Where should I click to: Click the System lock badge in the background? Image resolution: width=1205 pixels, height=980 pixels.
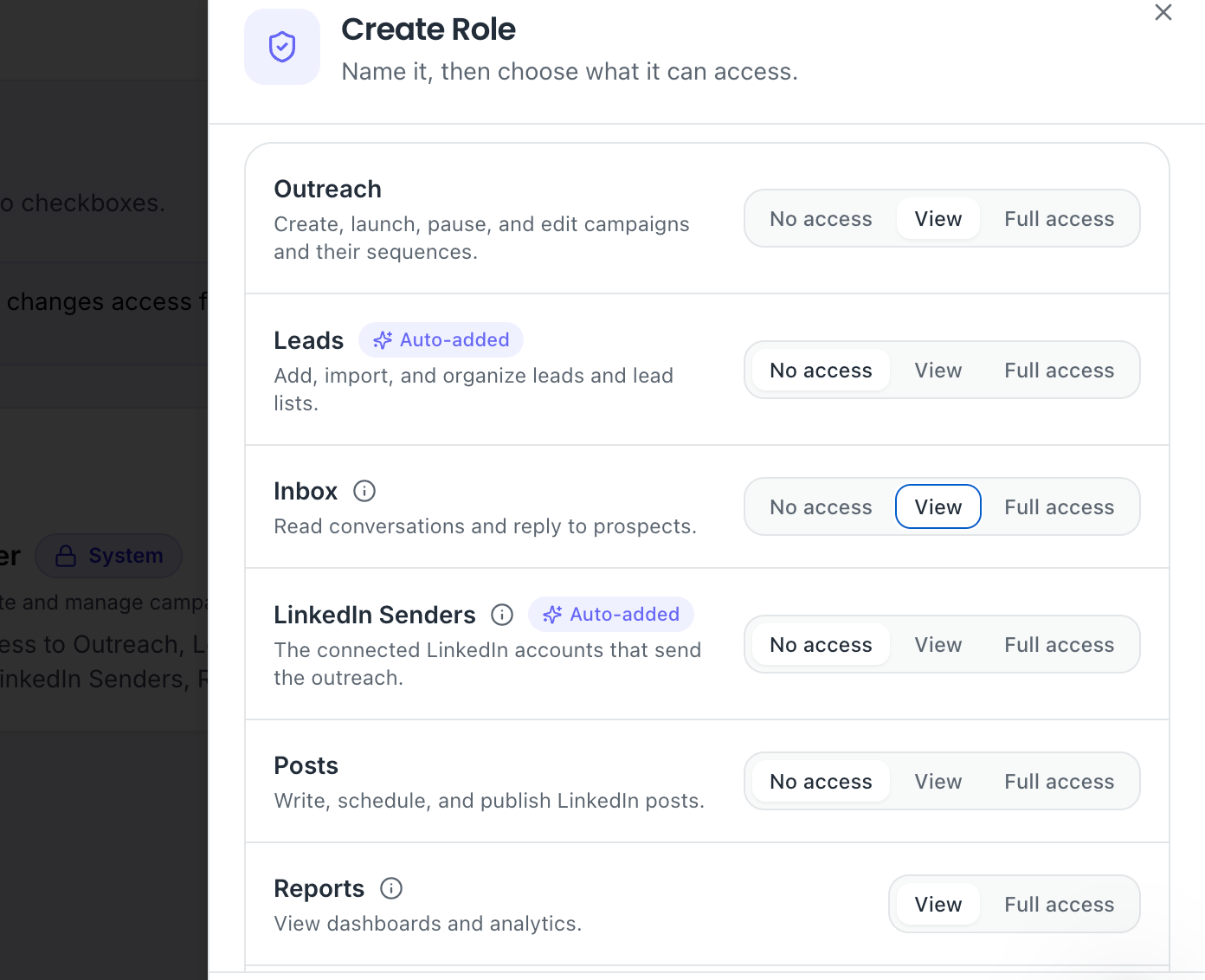(109, 556)
